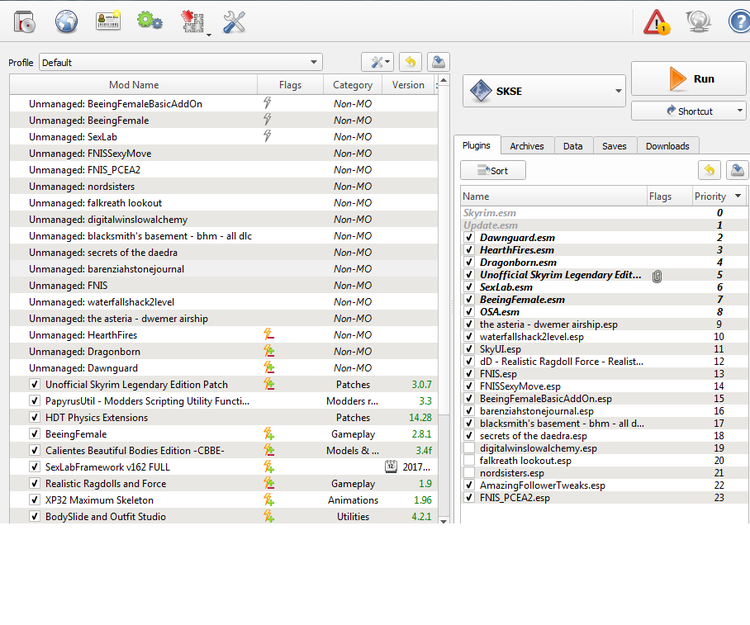Sort plugins by Name column header
Screen dimensions: 750x625
pos(554,196)
